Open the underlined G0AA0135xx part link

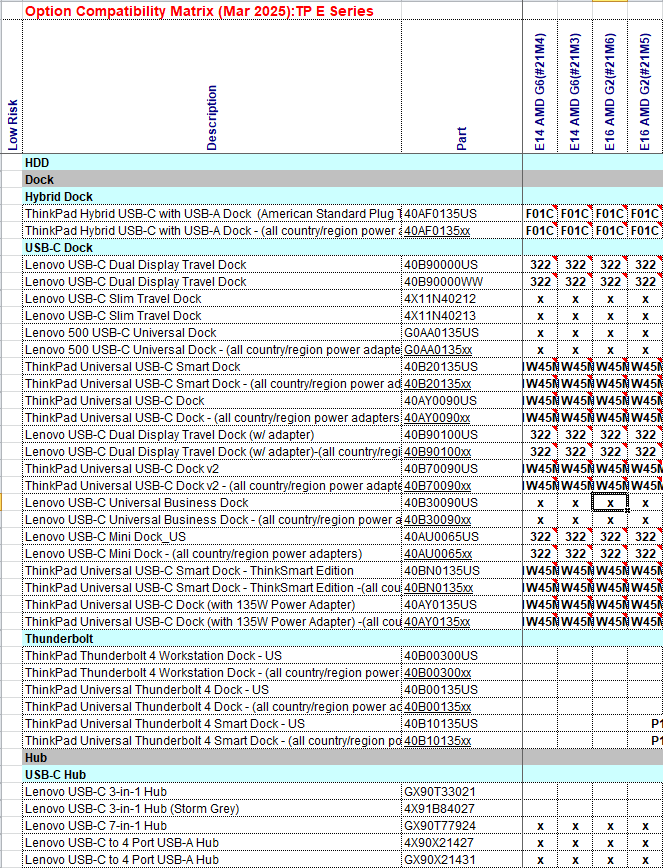pyautogui.click(x=438, y=350)
